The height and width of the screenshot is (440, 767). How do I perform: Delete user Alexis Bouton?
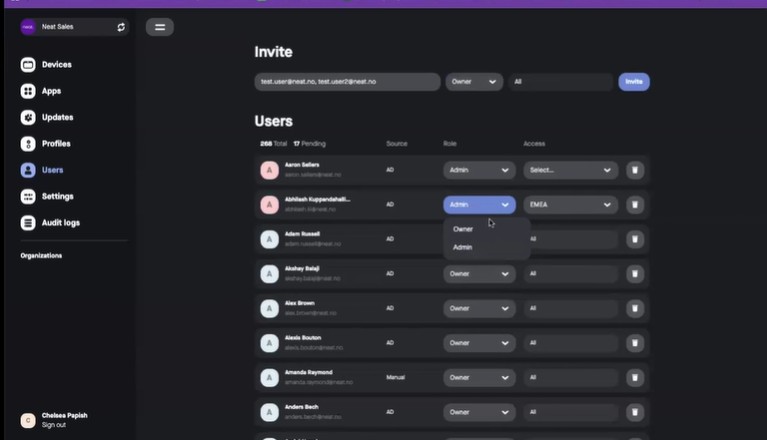pyautogui.click(x=635, y=343)
